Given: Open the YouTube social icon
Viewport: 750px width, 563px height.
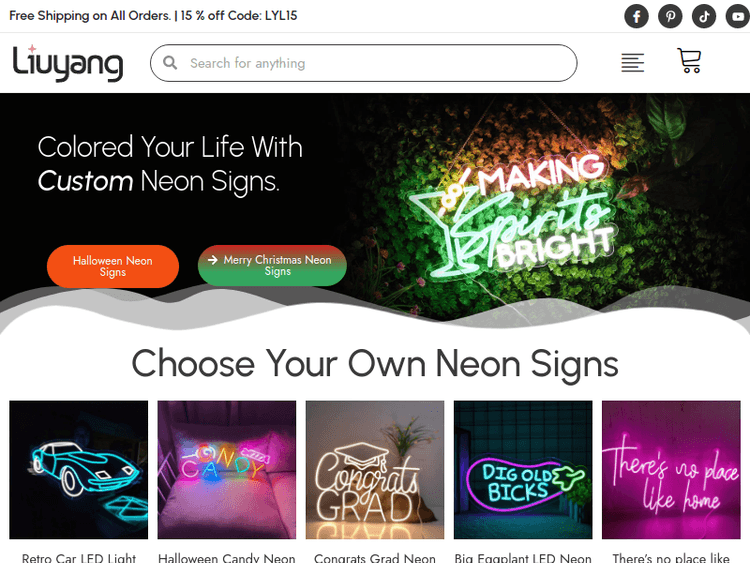Looking at the screenshot, I should [x=738, y=16].
